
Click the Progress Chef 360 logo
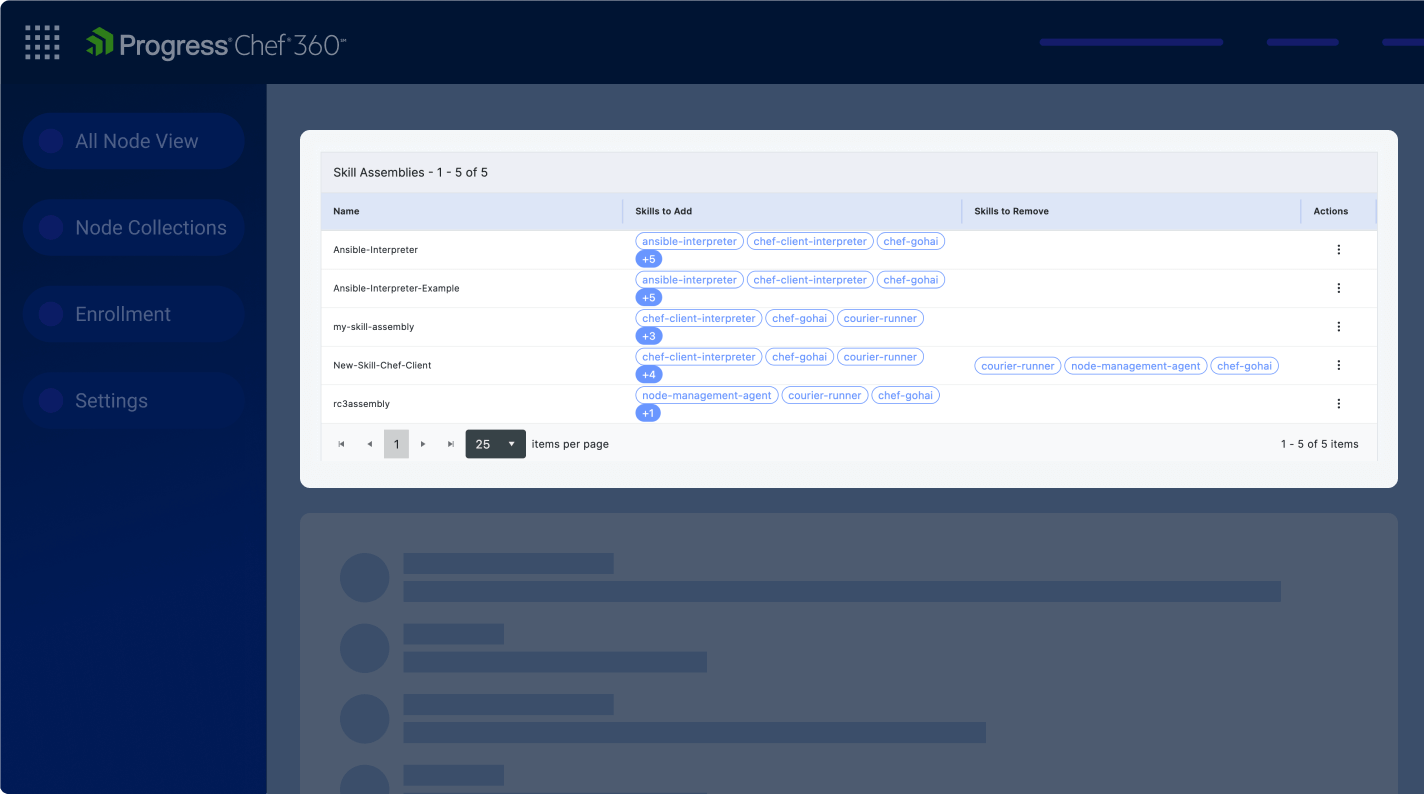tap(216, 44)
